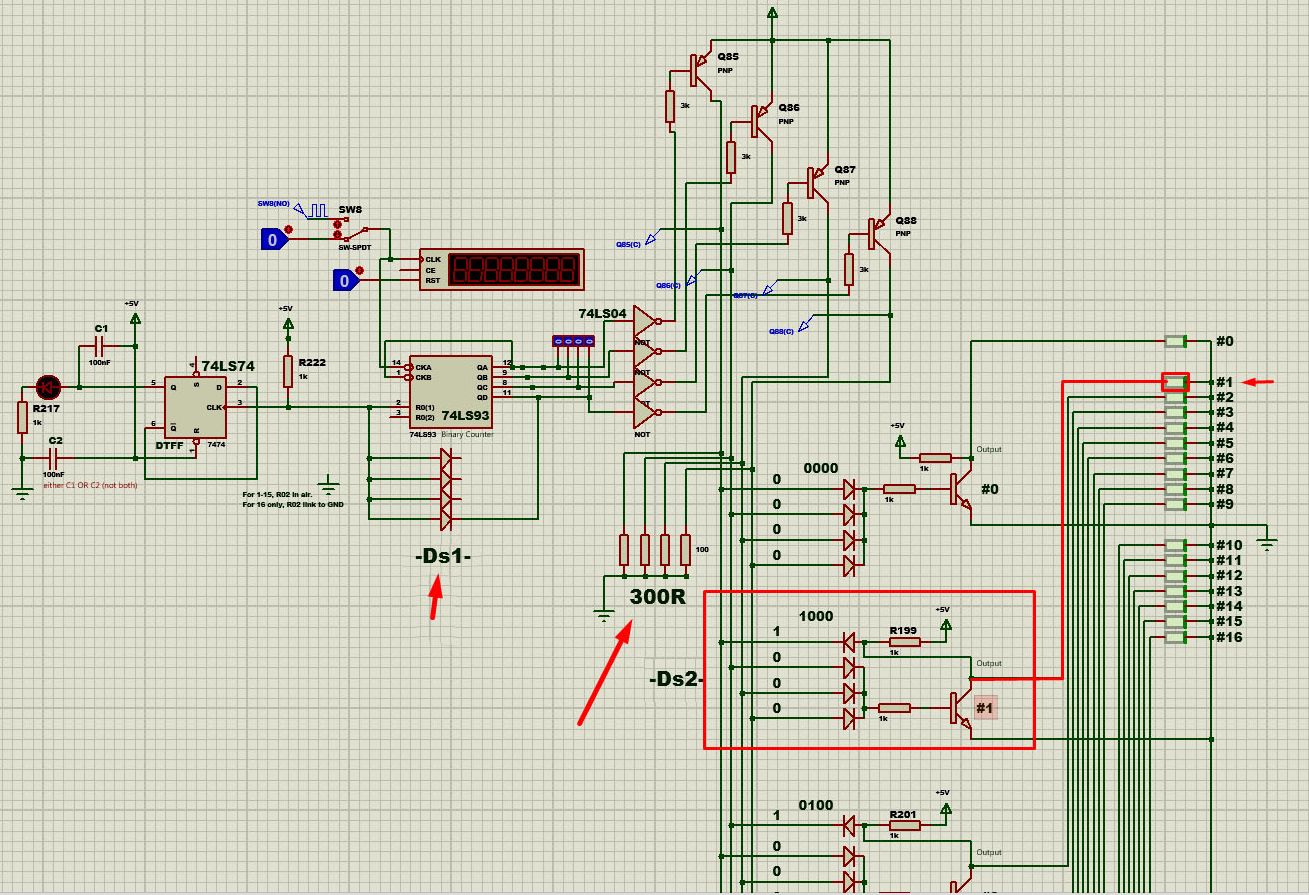Click the +5V power terminal above R222
The image size is (1309, 895).
(288, 322)
